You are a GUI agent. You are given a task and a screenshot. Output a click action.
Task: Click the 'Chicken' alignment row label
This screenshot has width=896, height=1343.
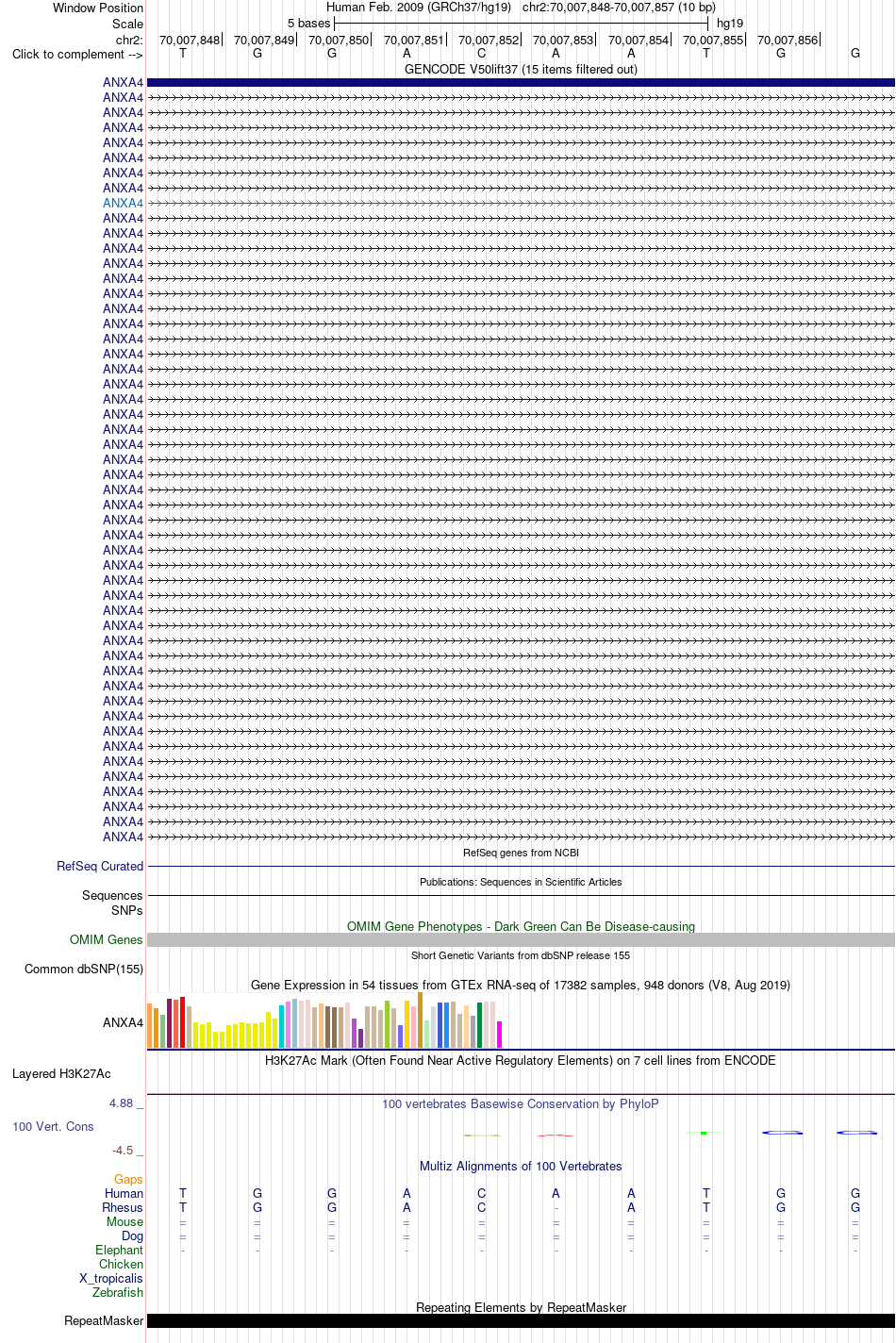pos(121,1264)
